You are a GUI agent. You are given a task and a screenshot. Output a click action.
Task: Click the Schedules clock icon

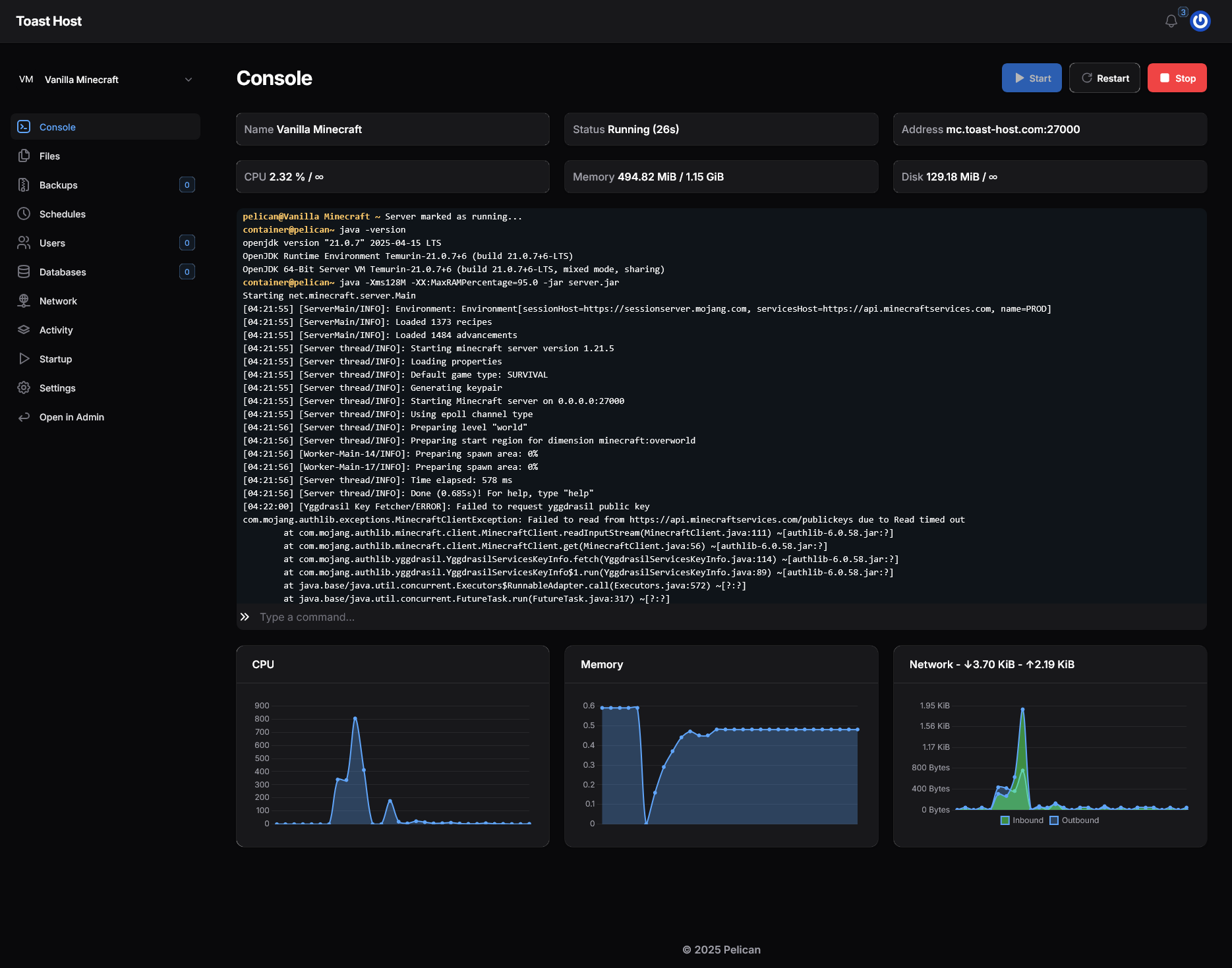point(24,214)
